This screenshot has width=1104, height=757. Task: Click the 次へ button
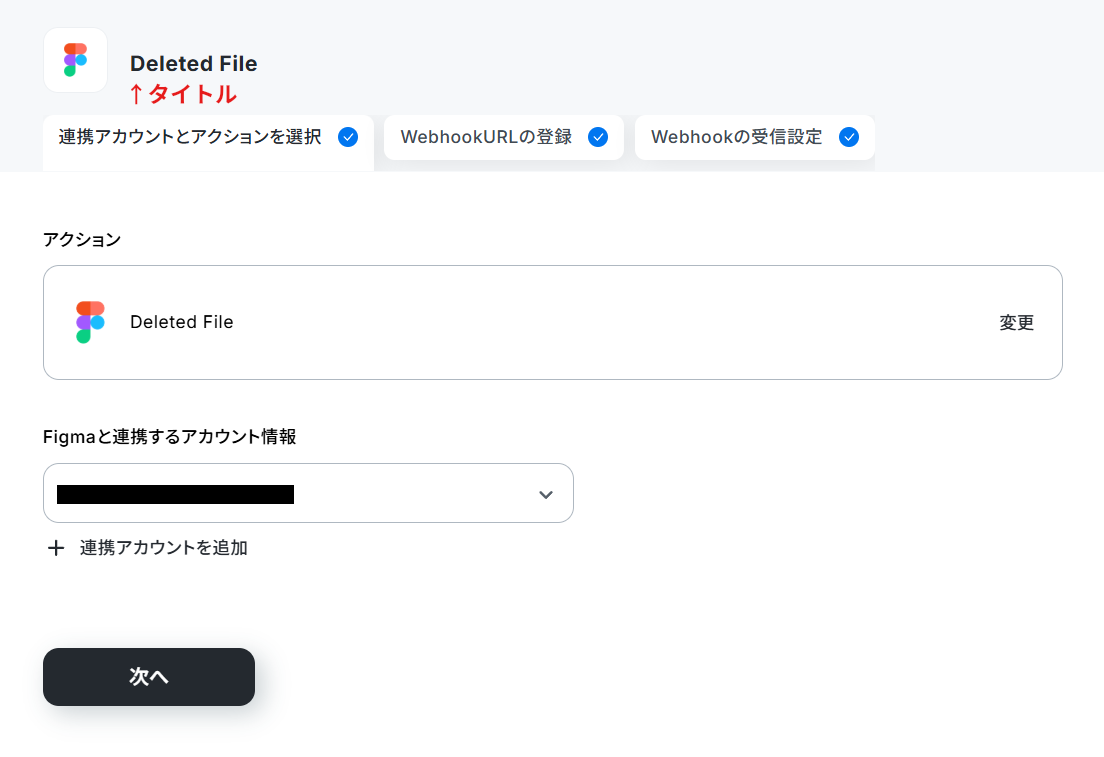(x=149, y=677)
